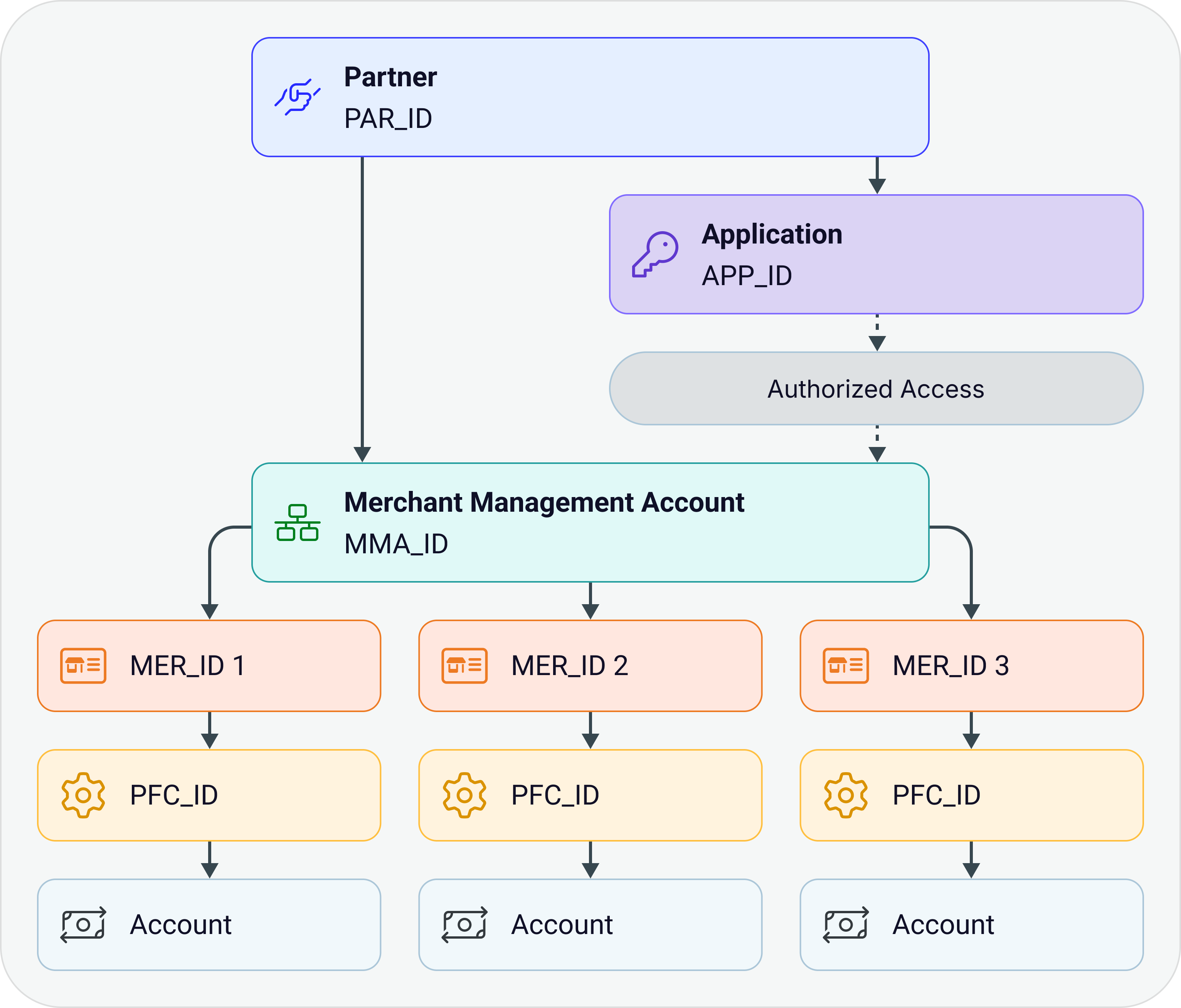Click the gear icon in the right PFC_ID box
The image size is (1181, 1008).
coord(846,795)
